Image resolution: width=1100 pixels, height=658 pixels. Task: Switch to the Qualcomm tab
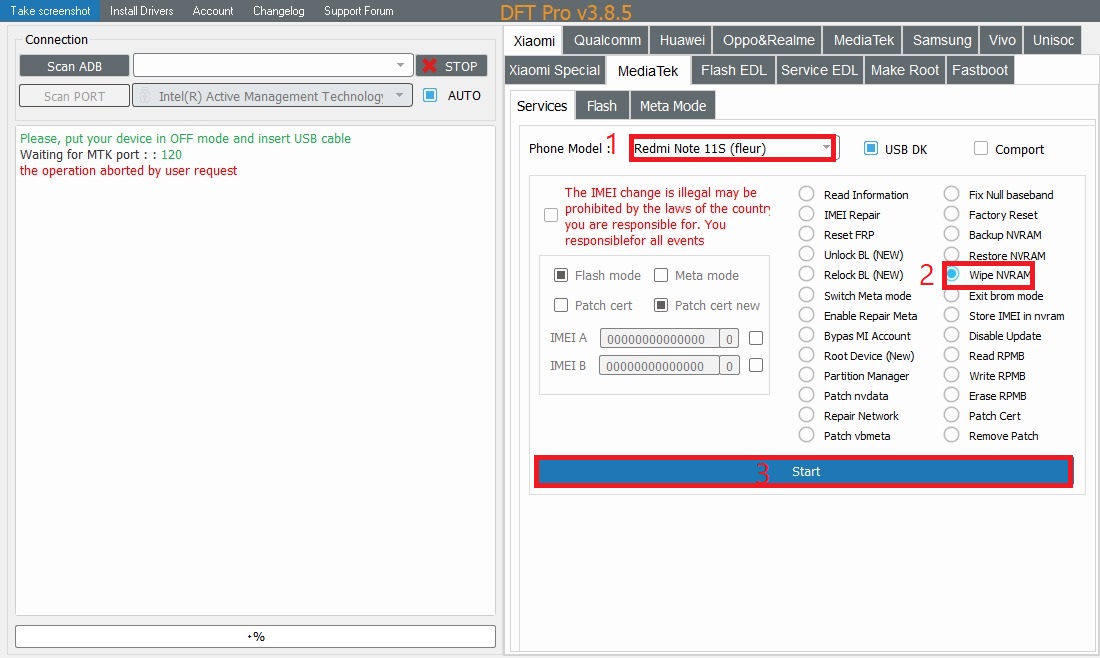tap(607, 40)
